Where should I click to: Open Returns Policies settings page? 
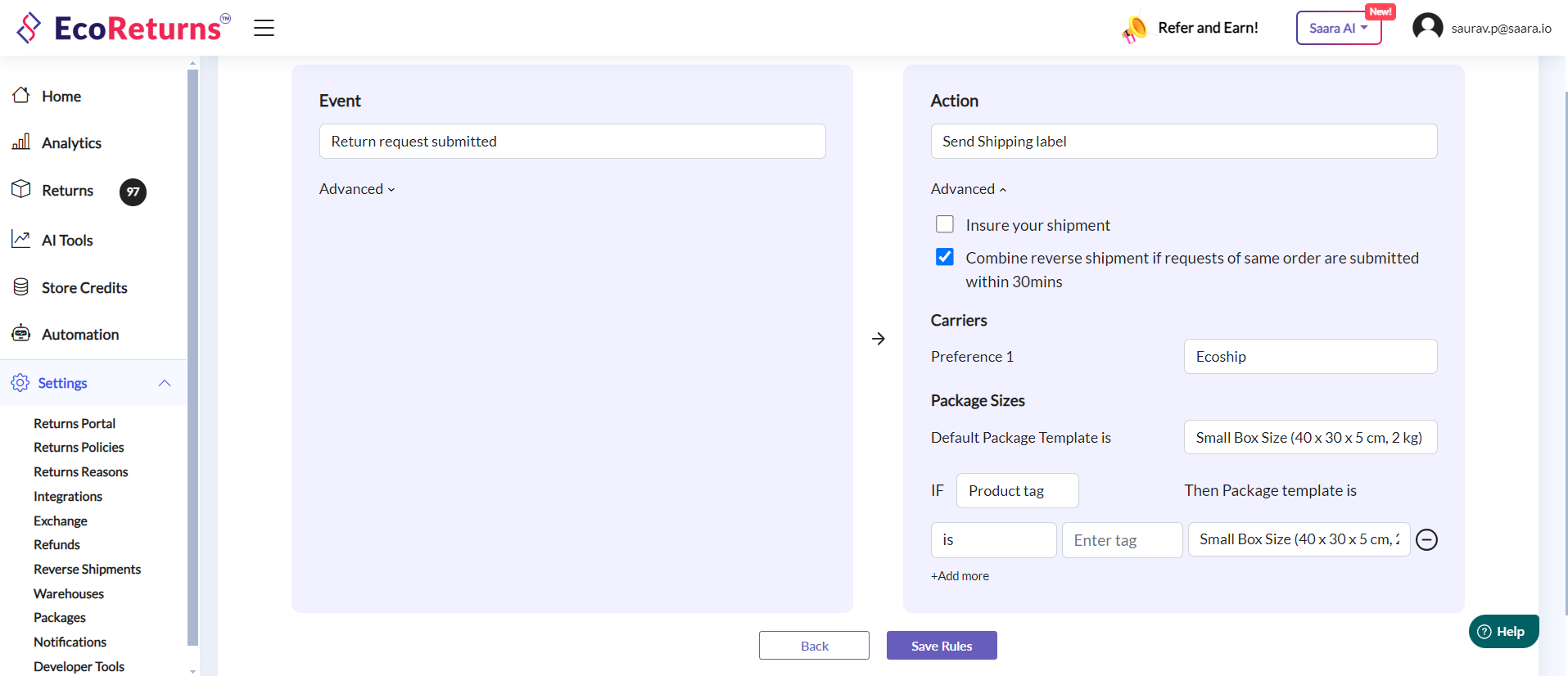79,448
